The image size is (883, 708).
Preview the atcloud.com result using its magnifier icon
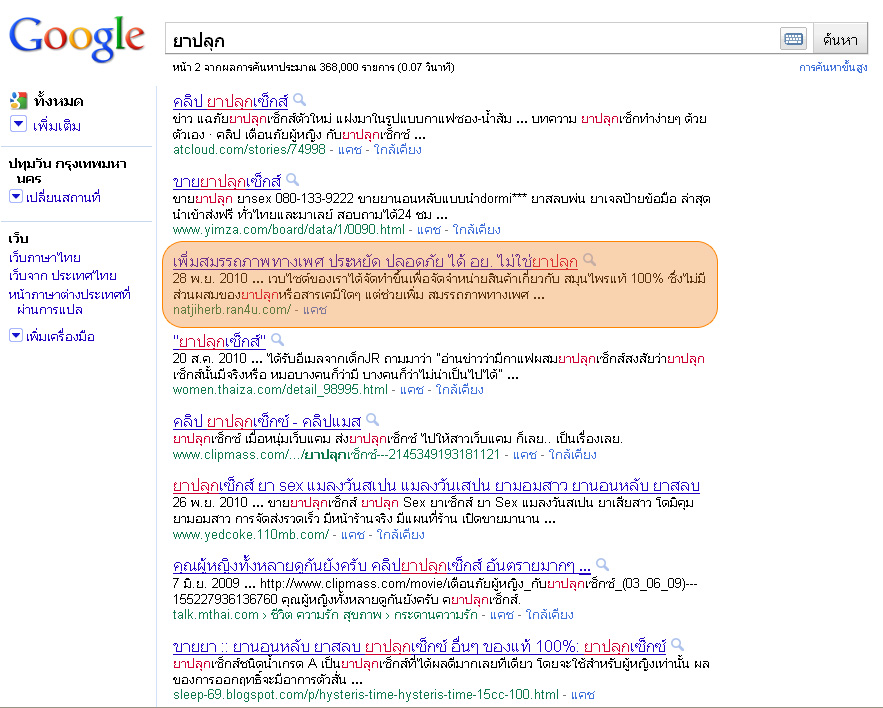pos(300,100)
